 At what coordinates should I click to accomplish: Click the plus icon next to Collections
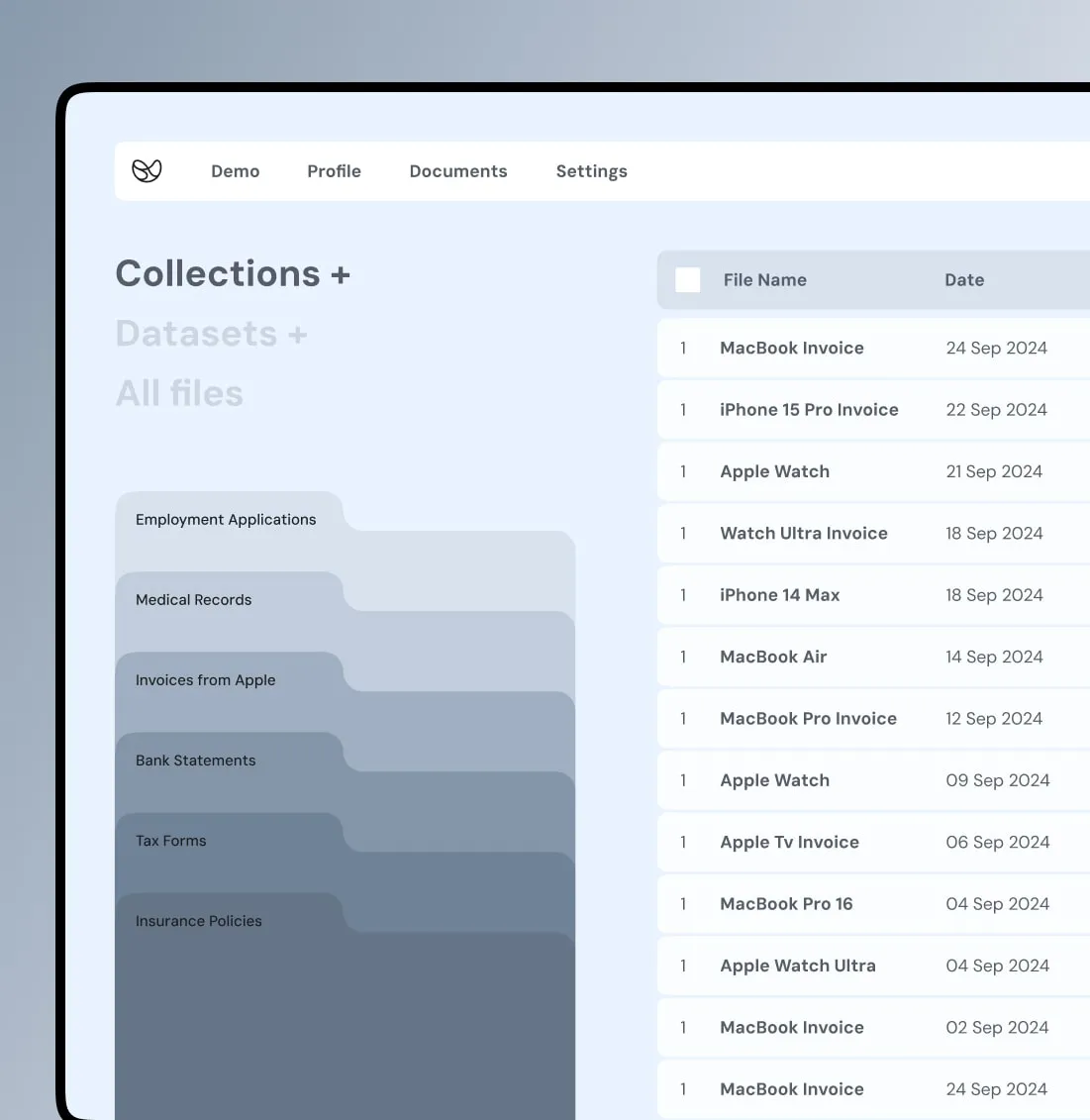[340, 275]
